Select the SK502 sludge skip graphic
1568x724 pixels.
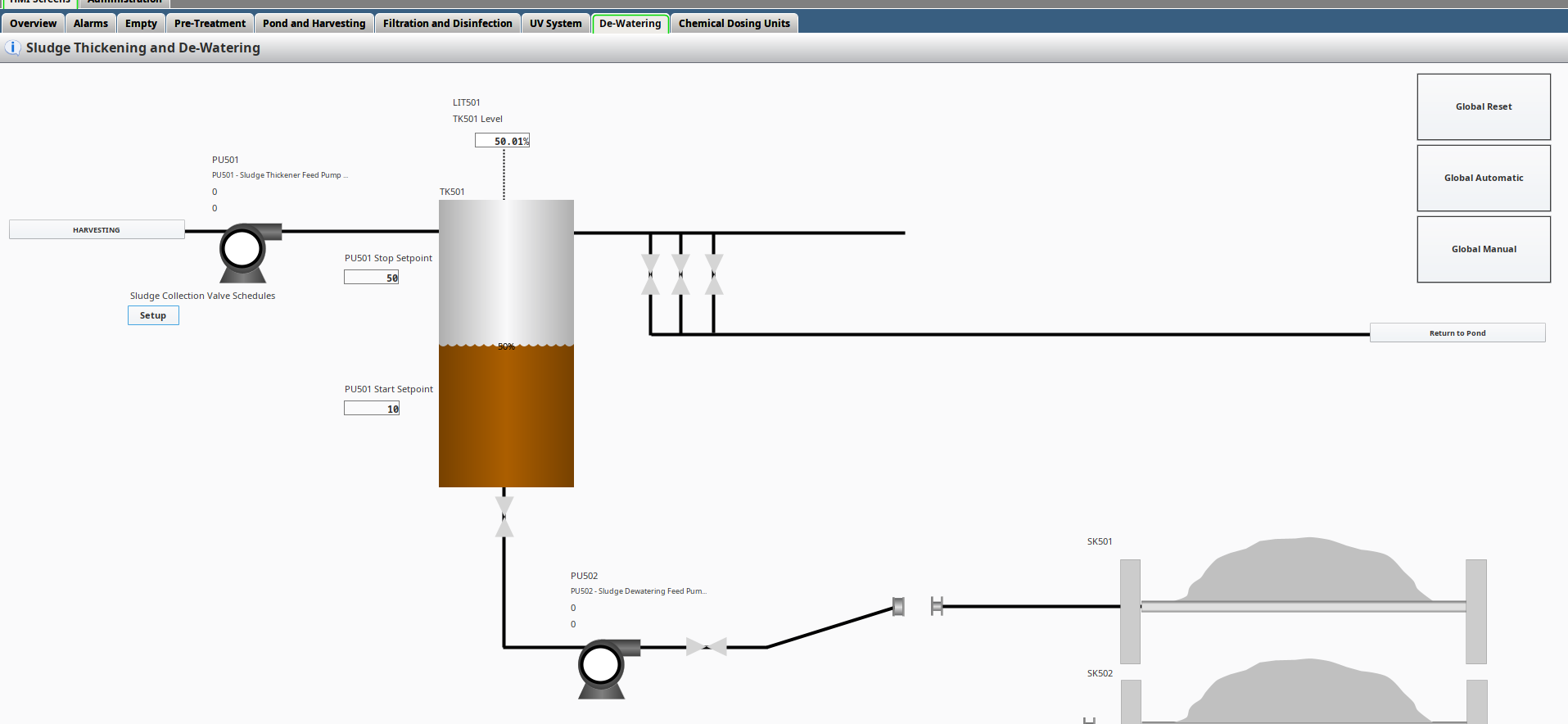pyautogui.click(x=1304, y=691)
